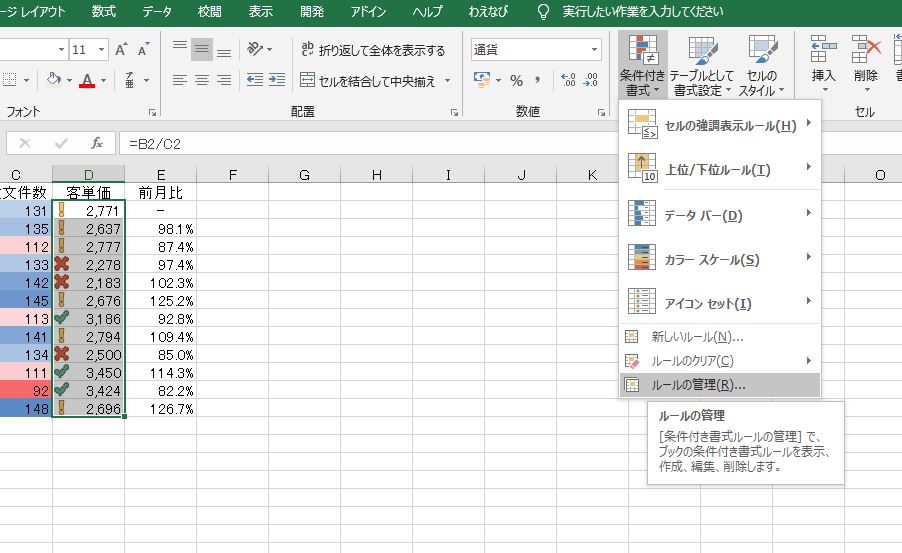Screen dimensions: 902x553
Task: Open the 数式 ribbon tab
Action: (x=104, y=12)
